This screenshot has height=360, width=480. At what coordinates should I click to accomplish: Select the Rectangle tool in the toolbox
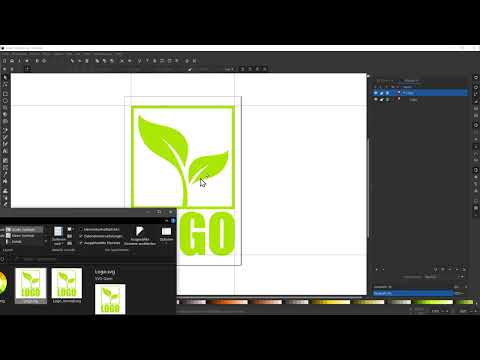point(5,94)
